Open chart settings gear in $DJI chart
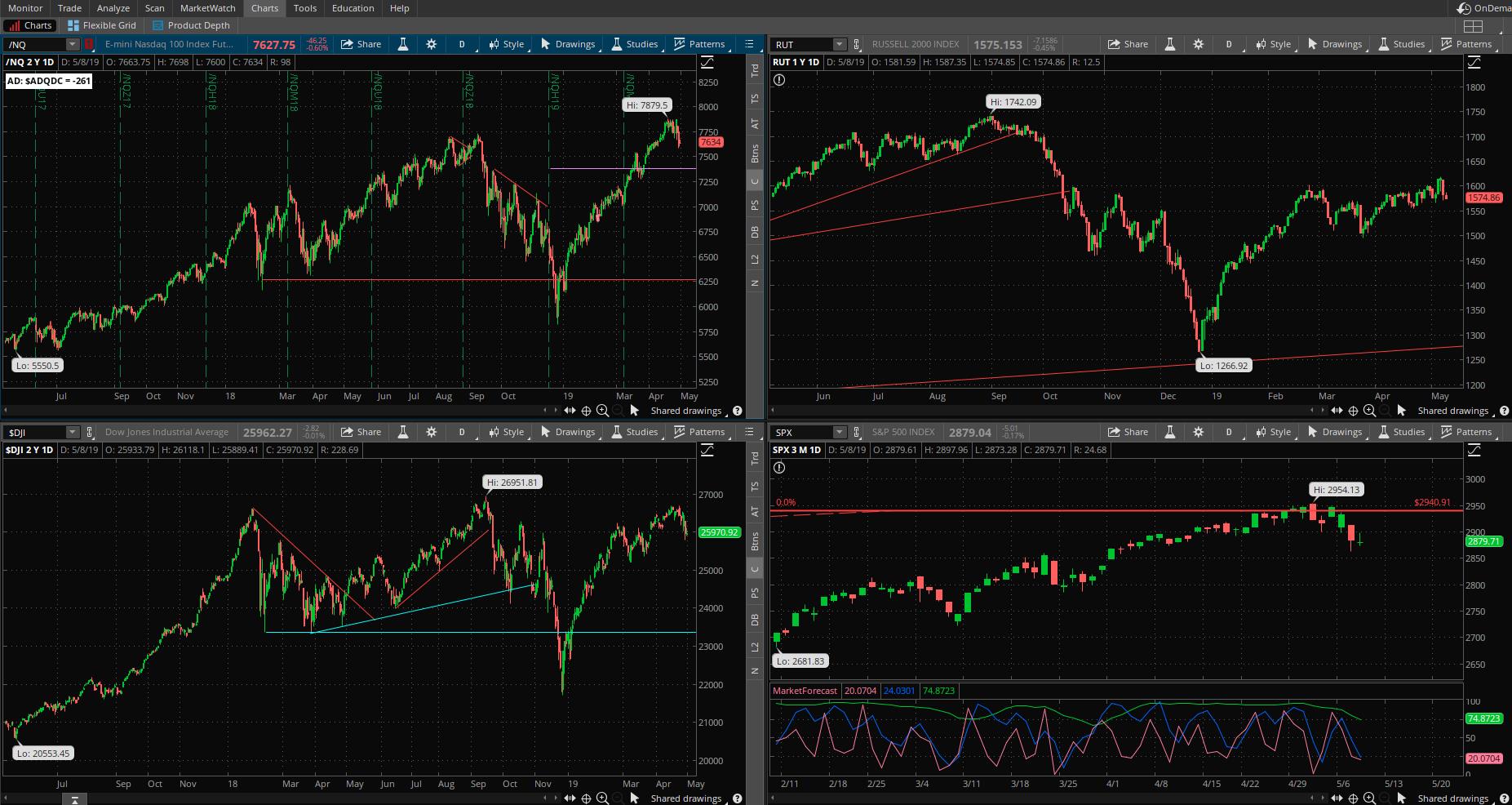Screen dimensions: 1512x805 pos(431,432)
